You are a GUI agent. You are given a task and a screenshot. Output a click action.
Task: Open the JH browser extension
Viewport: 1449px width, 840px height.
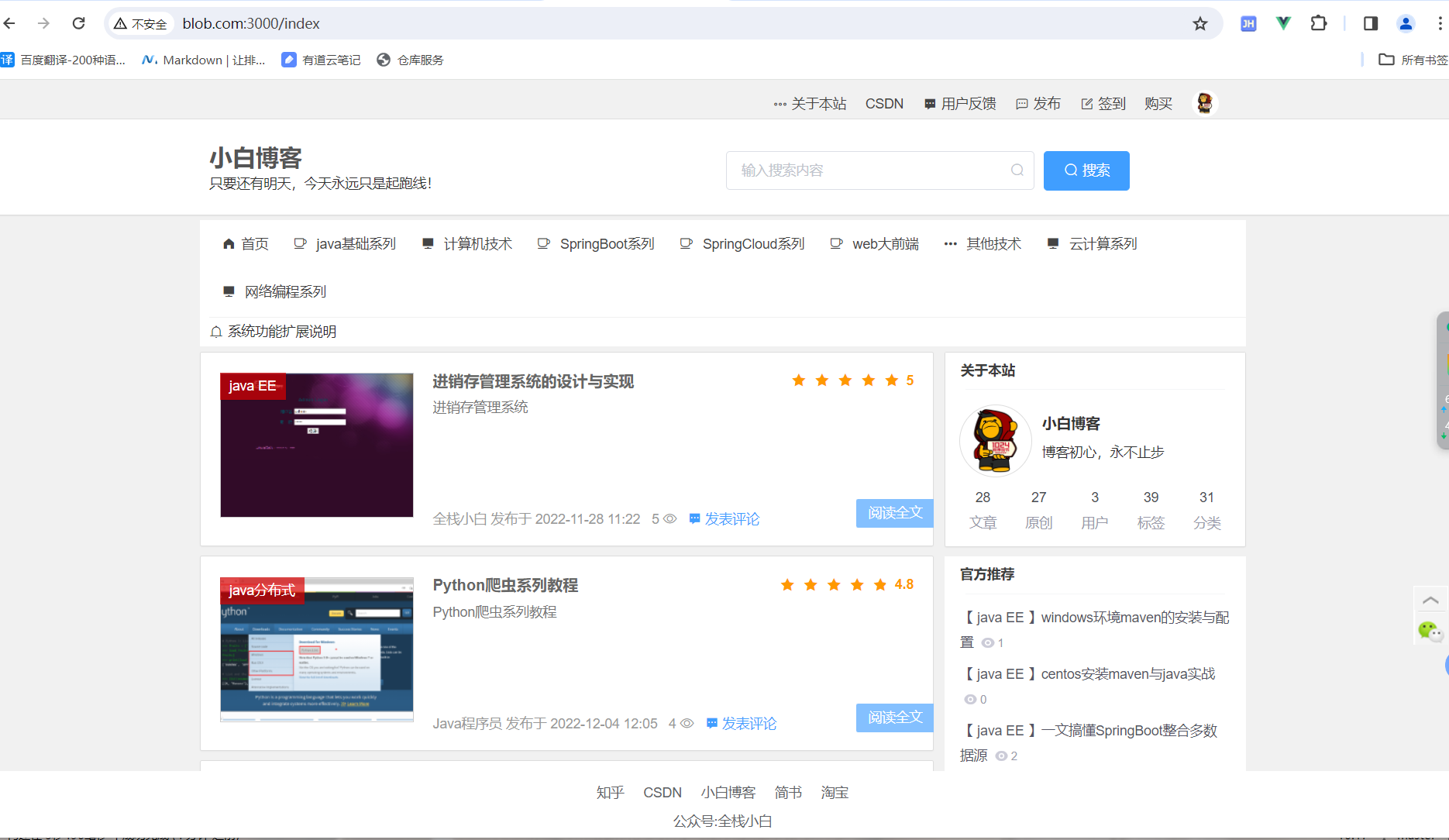(1248, 23)
